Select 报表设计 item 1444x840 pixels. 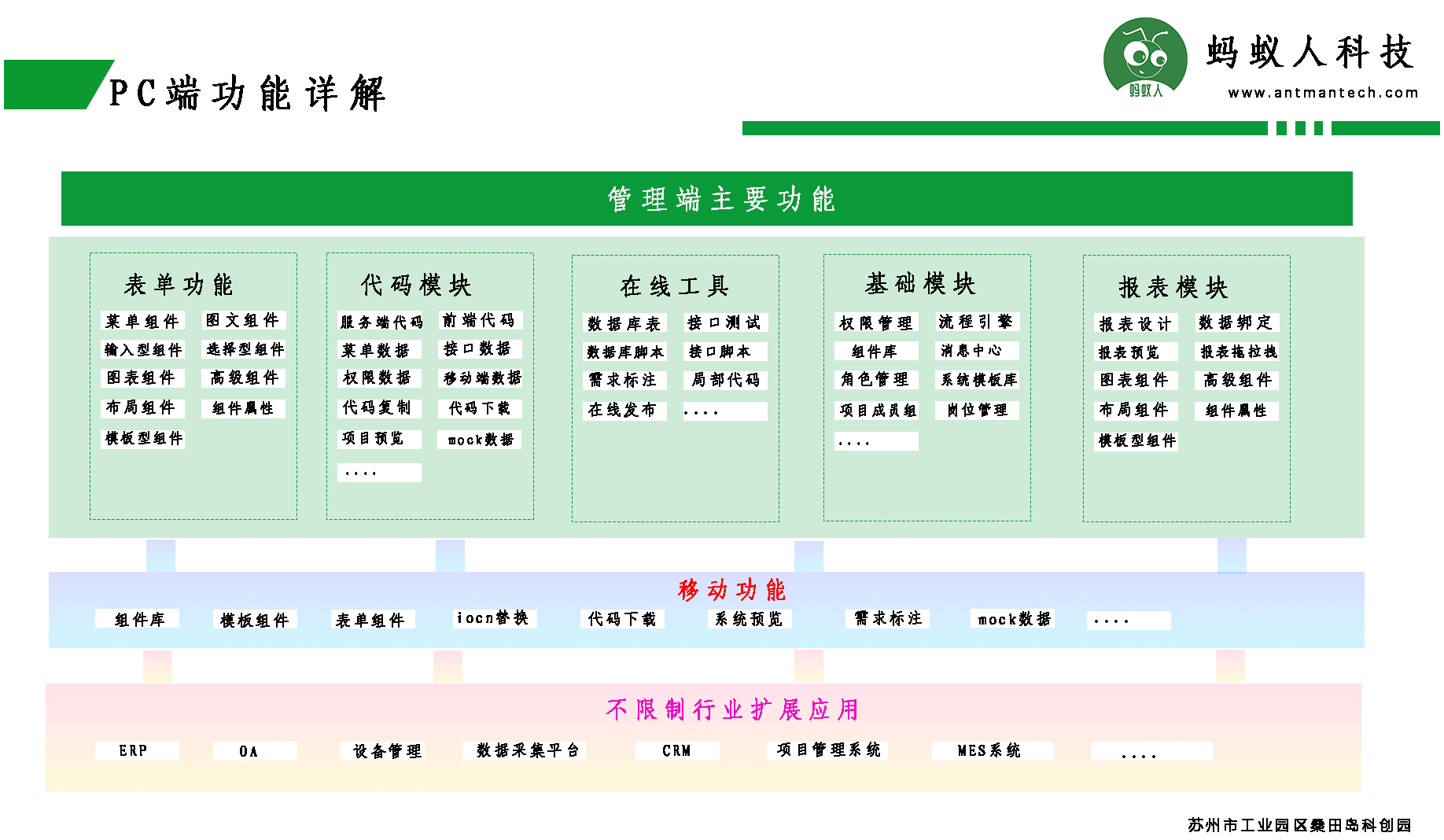coord(1136,323)
